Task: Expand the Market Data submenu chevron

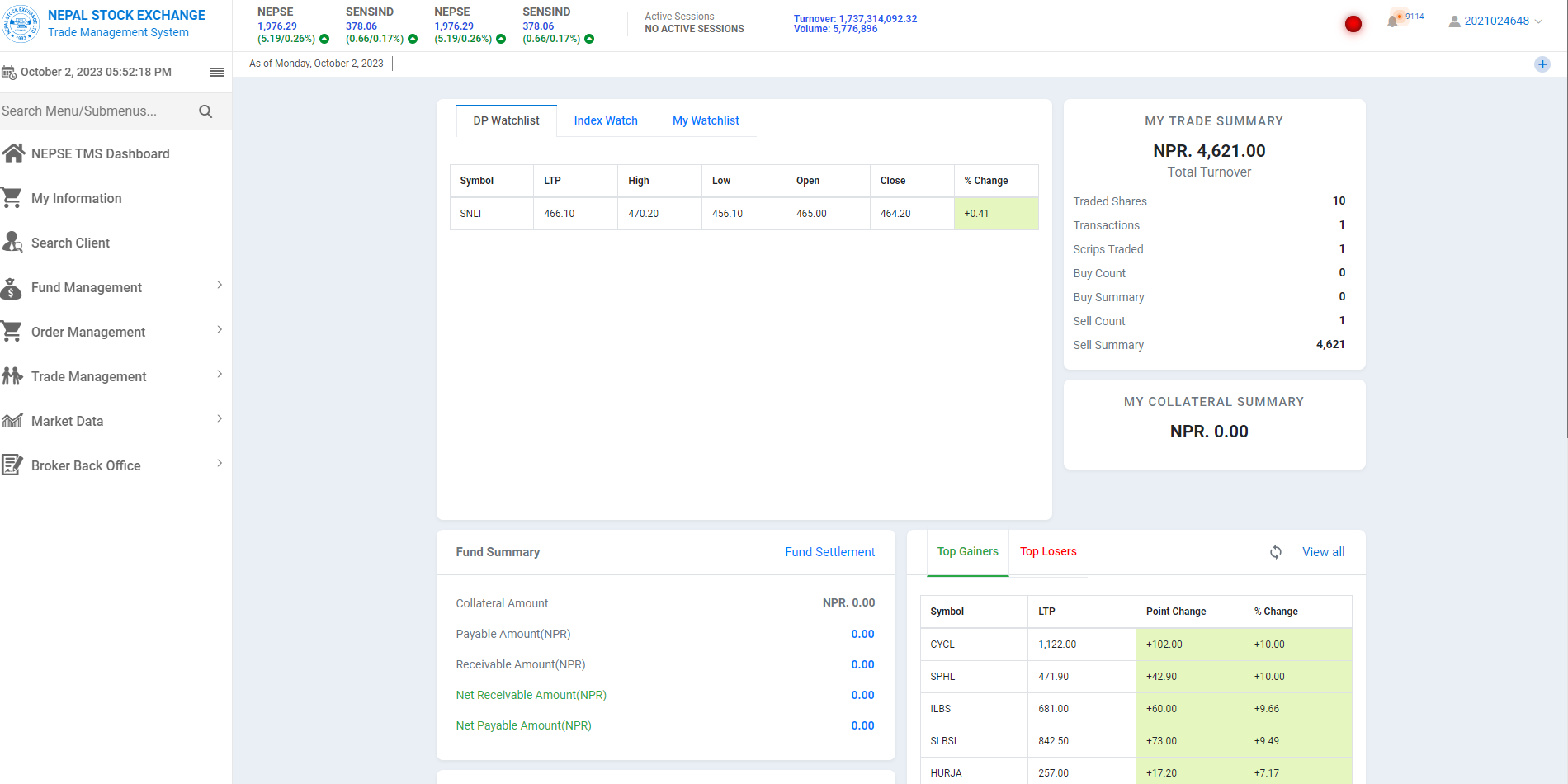Action: [220, 418]
